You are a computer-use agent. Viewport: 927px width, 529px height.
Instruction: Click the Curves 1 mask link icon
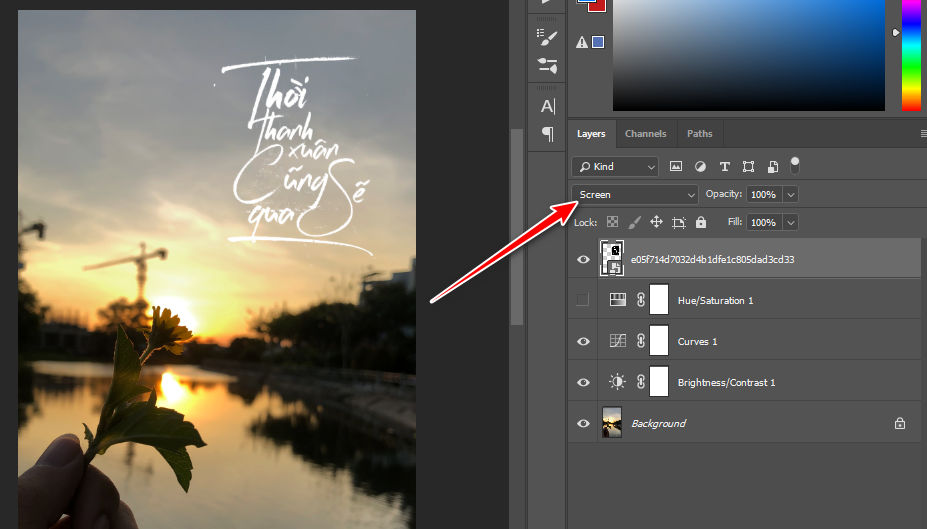(641, 341)
